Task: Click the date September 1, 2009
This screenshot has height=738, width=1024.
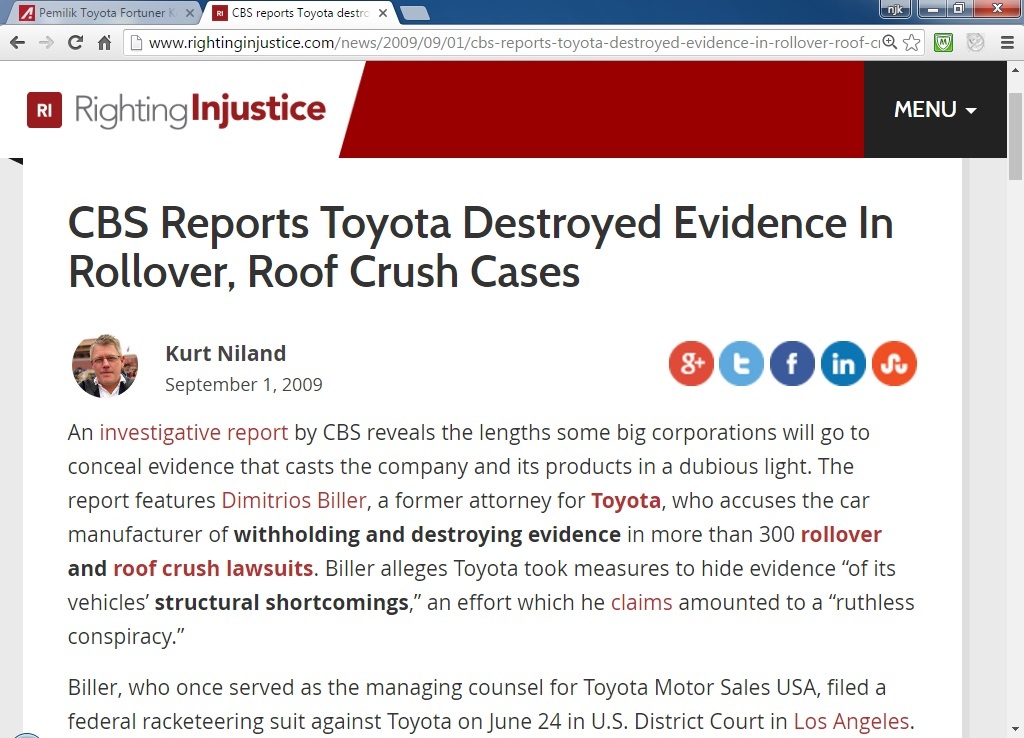Action: point(244,385)
